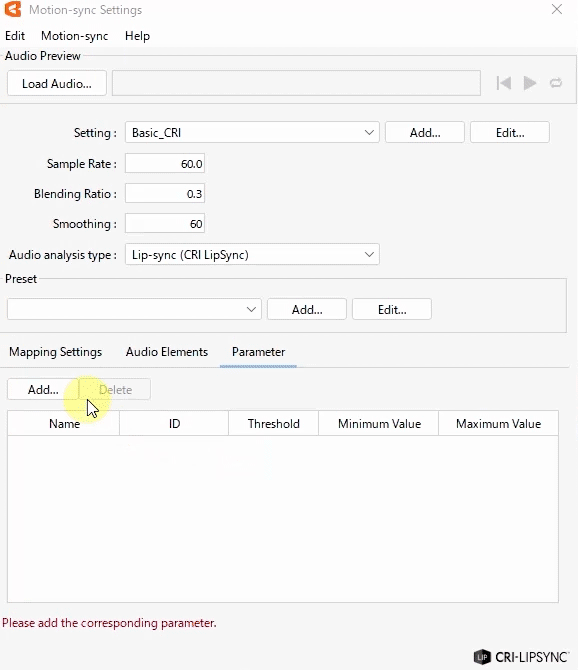
Task: Click the play audio icon
Action: (530, 83)
